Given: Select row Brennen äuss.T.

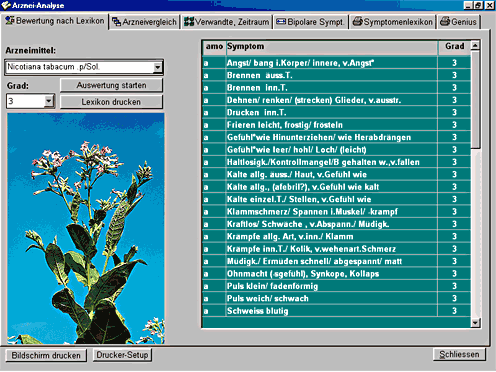Looking at the screenshot, I should (x=337, y=75).
